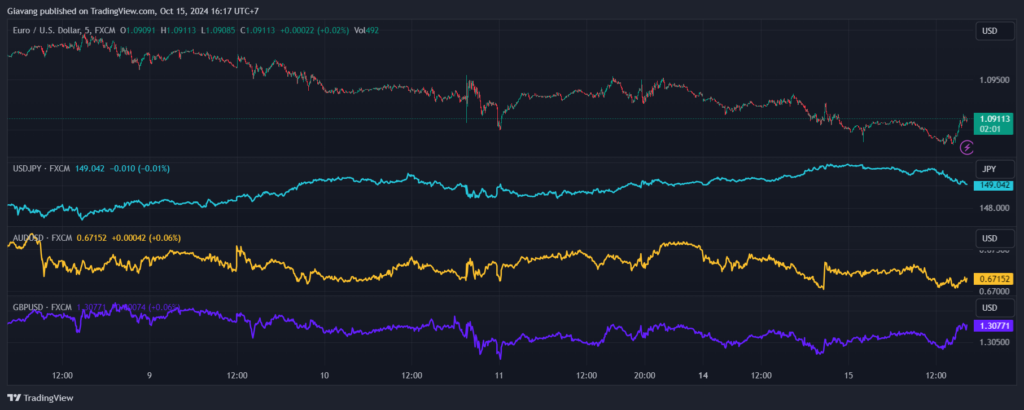The width and height of the screenshot is (1024, 410).
Task: Click the date 11 on the time axis
Action: tap(498, 376)
